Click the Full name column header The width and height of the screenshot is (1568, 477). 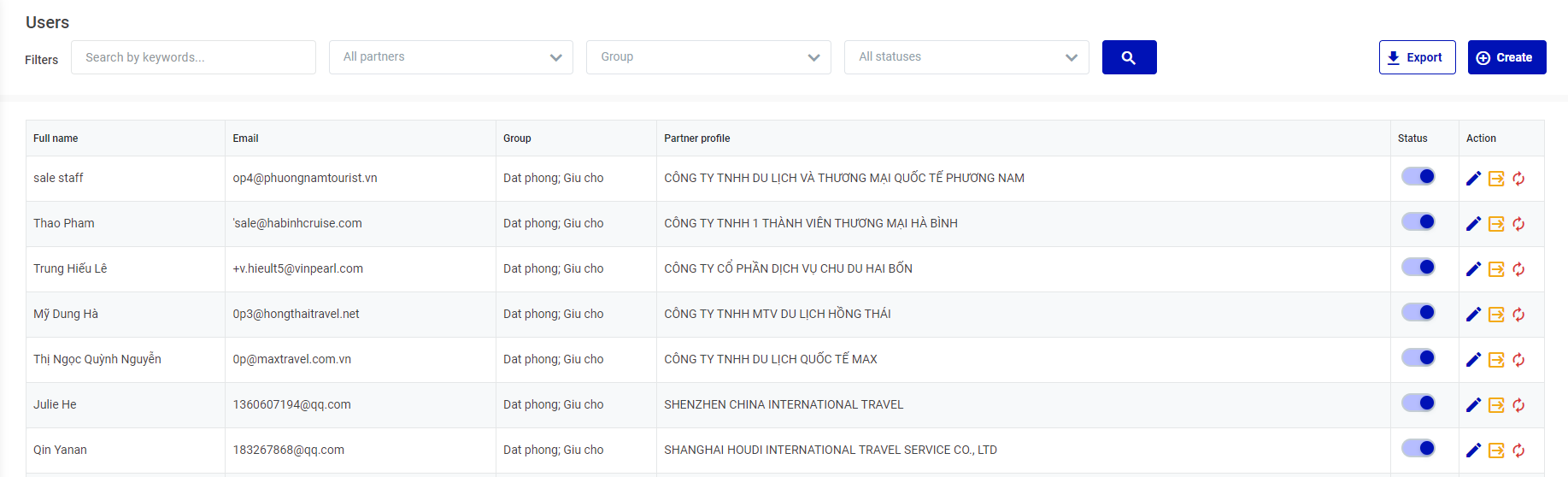[56, 138]
